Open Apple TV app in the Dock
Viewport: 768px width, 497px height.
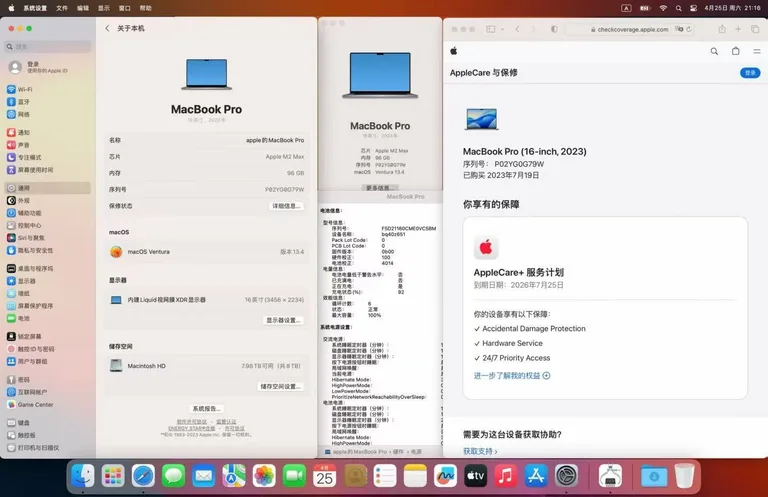(475, 476)
